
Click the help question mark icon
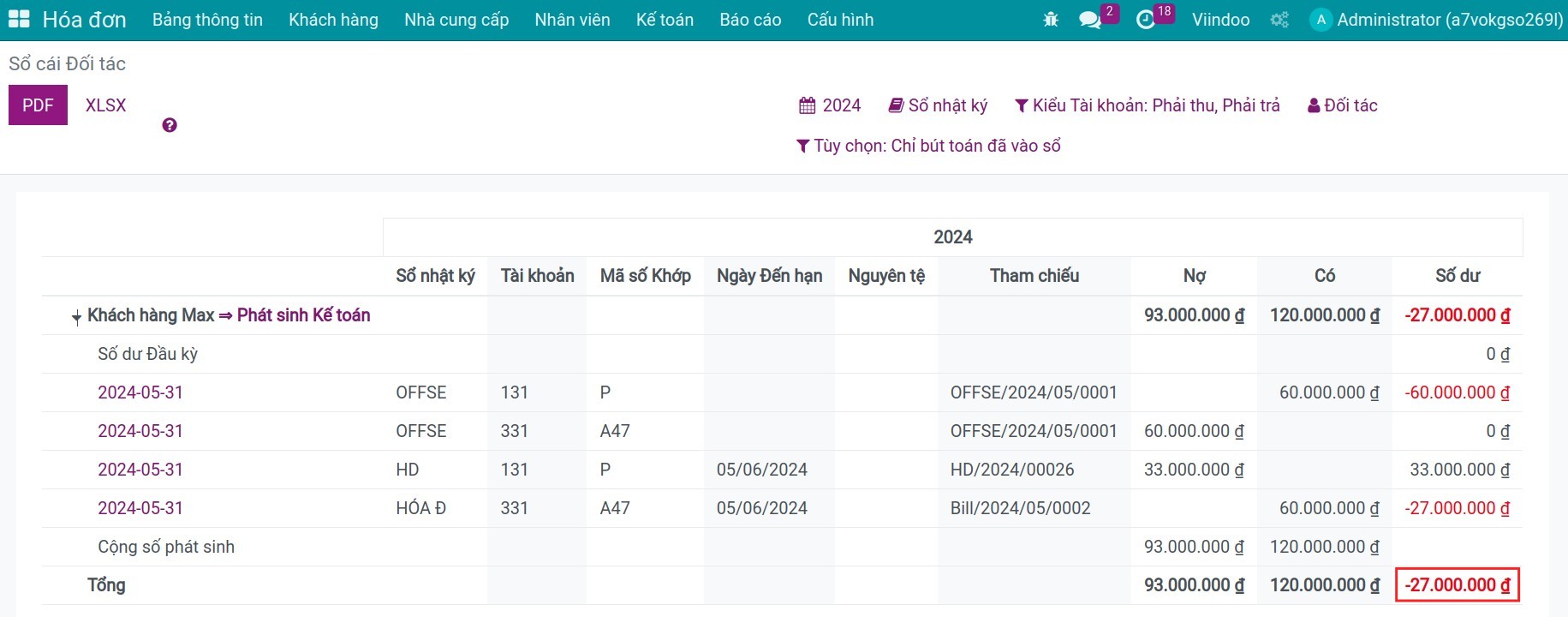click(170, 125)
